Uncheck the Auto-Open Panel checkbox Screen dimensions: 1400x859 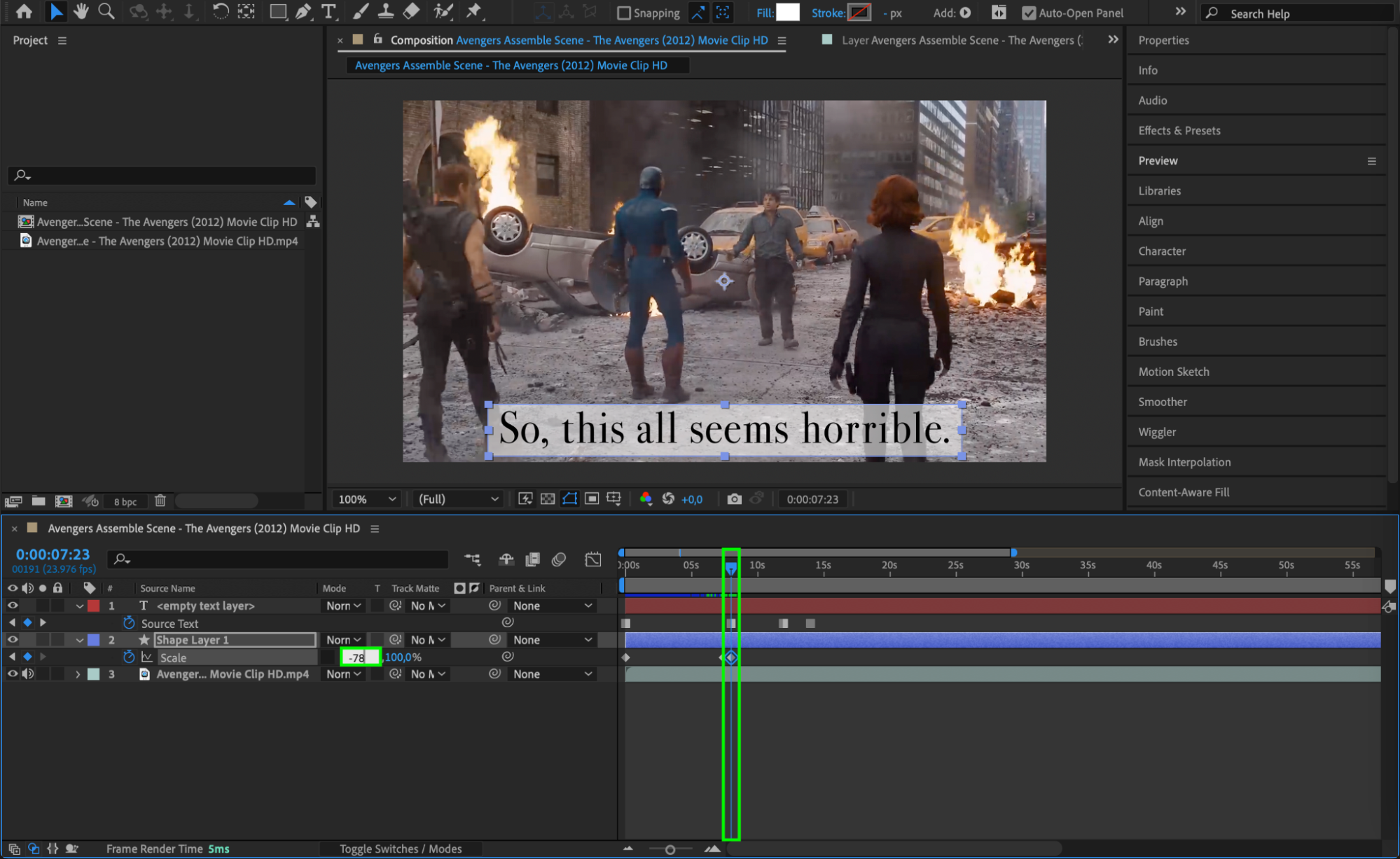pos(1028,13)
